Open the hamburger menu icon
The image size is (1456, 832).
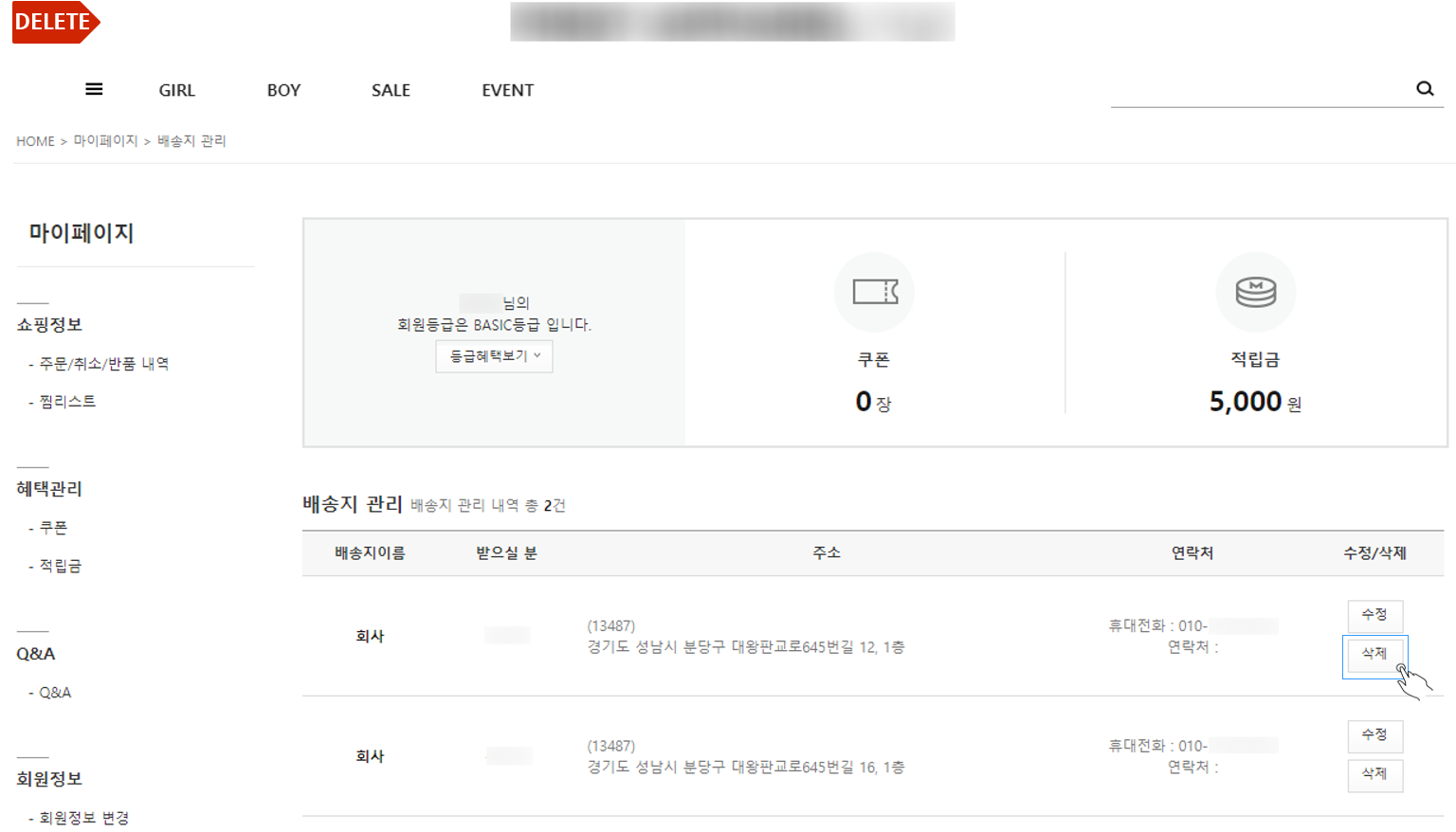[x=94, y=89]
